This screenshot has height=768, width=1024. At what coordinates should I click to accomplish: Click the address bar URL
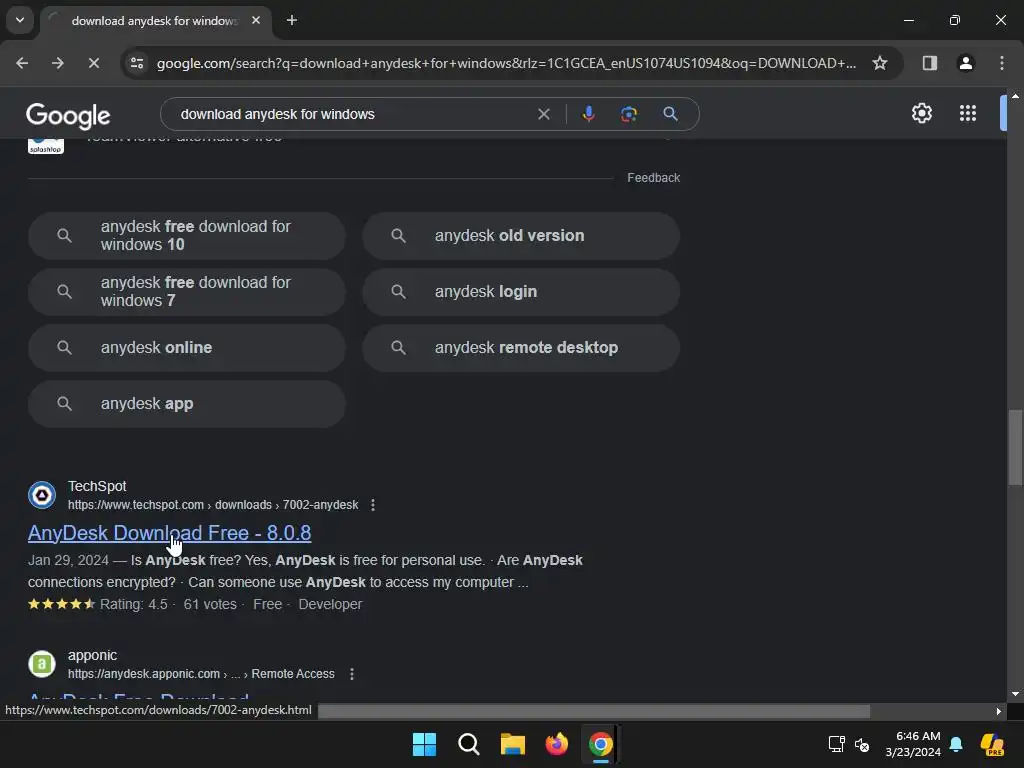point(506,63)
